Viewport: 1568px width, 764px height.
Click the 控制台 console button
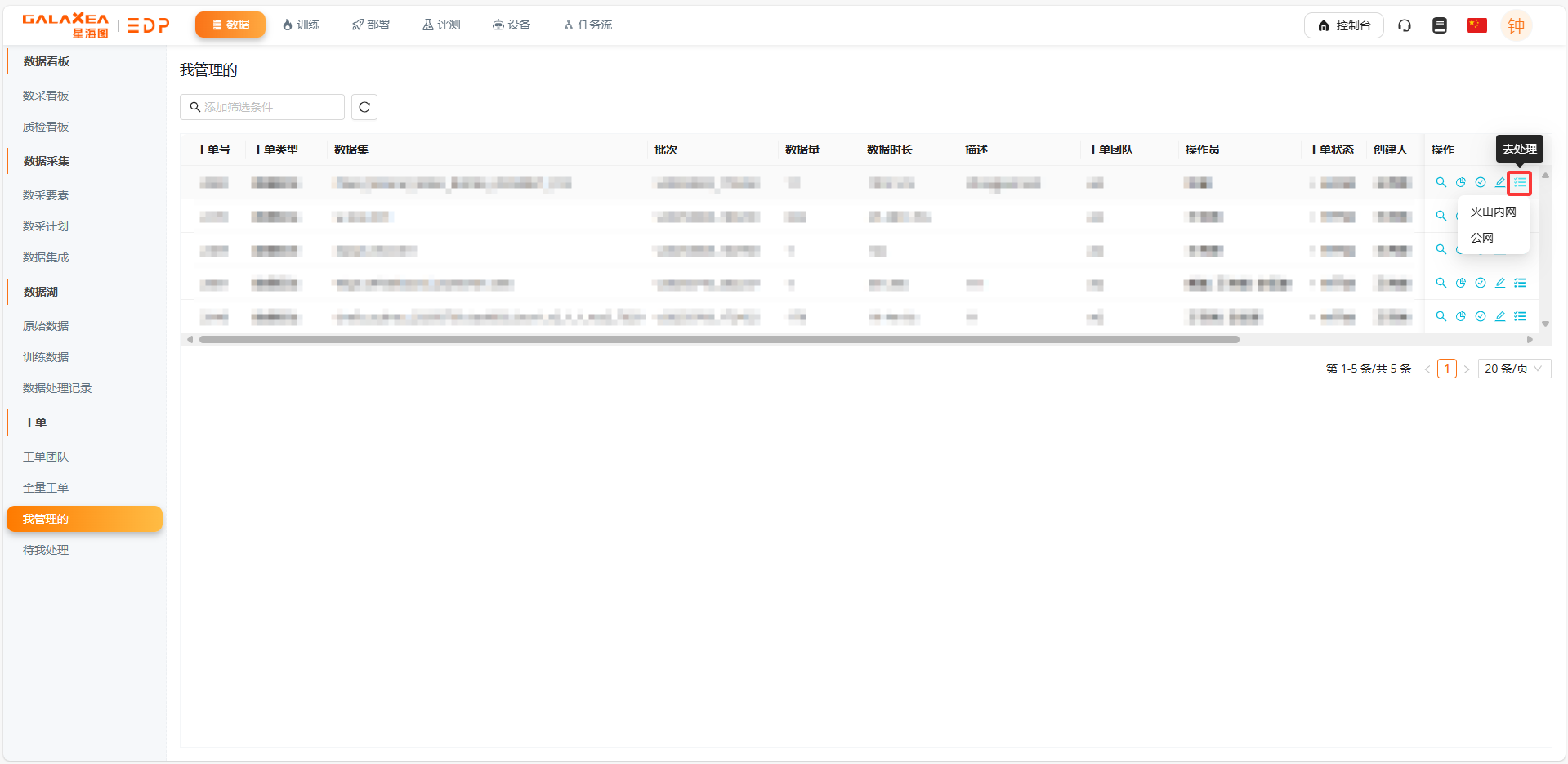1343,25
